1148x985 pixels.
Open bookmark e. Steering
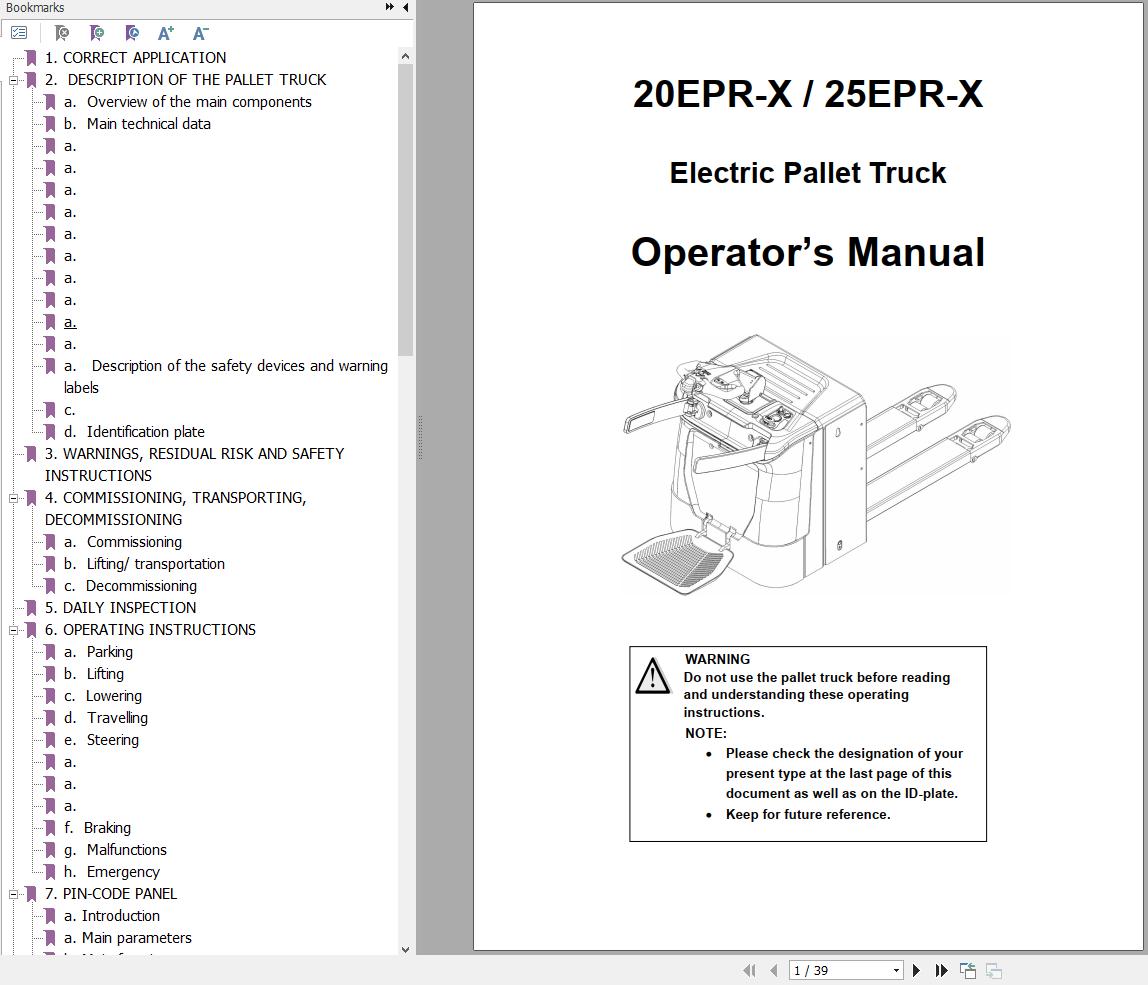click(x=101, y=740)
